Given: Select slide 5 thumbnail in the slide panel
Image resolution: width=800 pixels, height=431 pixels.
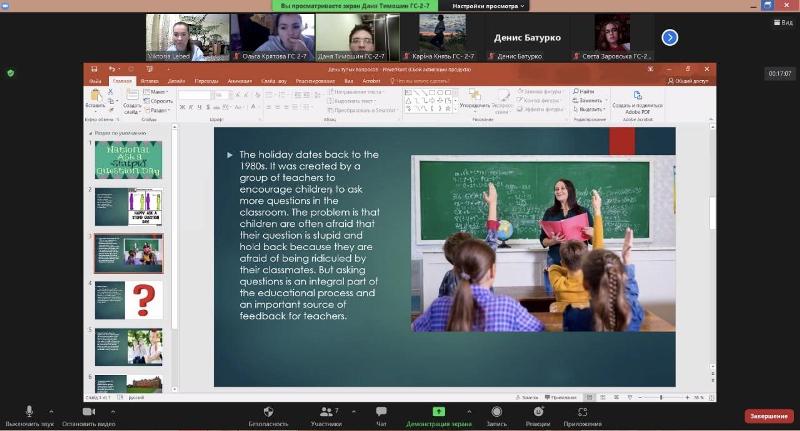Looking at the screenshot, I should tap(129, 347).
